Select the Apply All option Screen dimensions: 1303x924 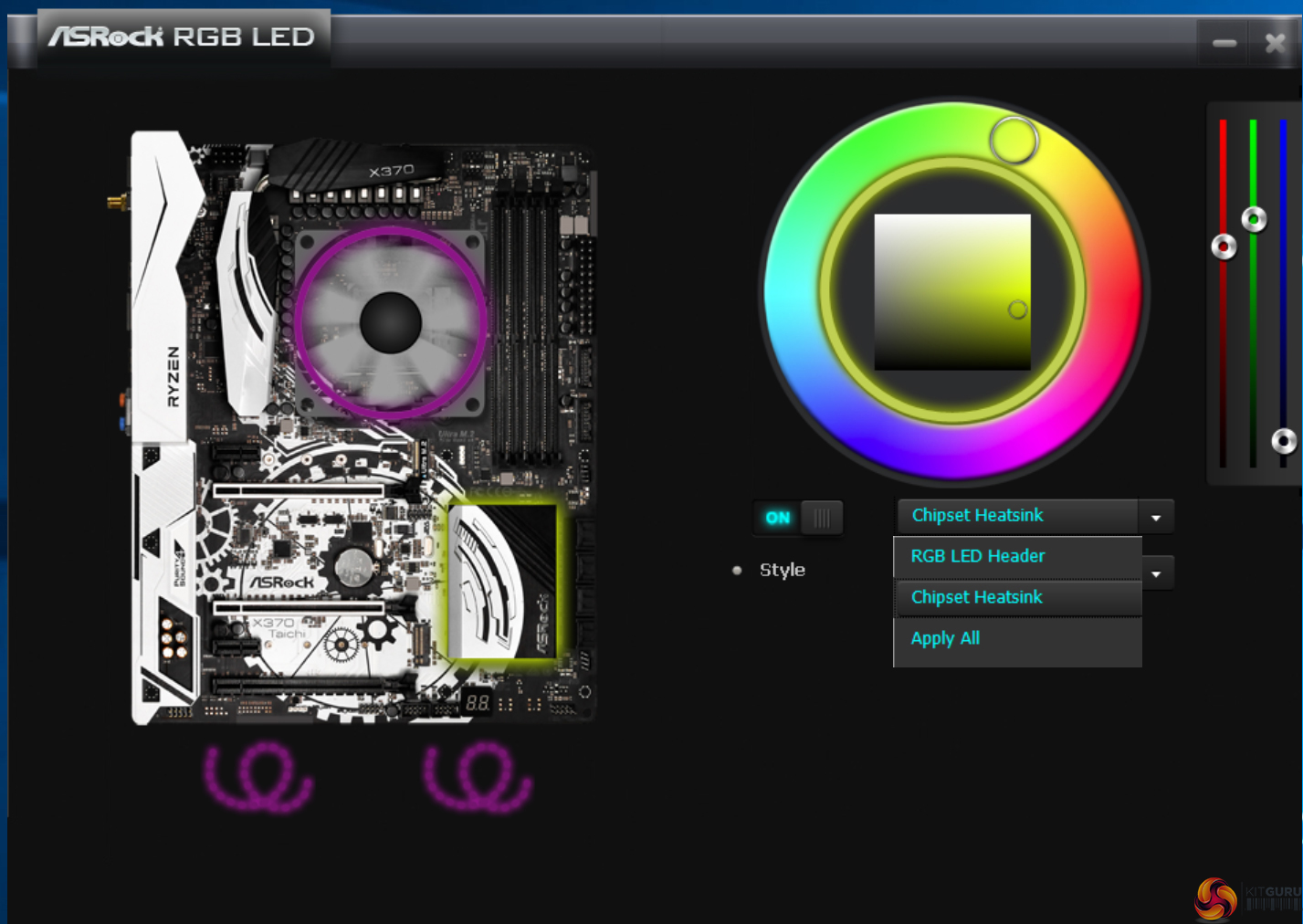tap(1017, 639)
